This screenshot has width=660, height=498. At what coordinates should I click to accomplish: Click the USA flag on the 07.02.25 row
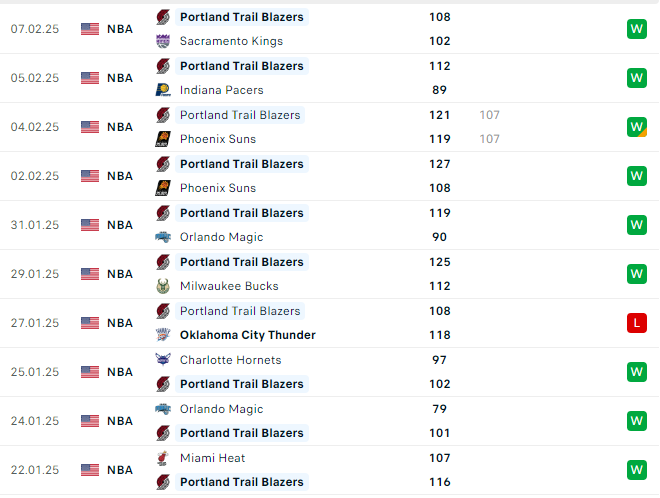(x=90, y=29)
